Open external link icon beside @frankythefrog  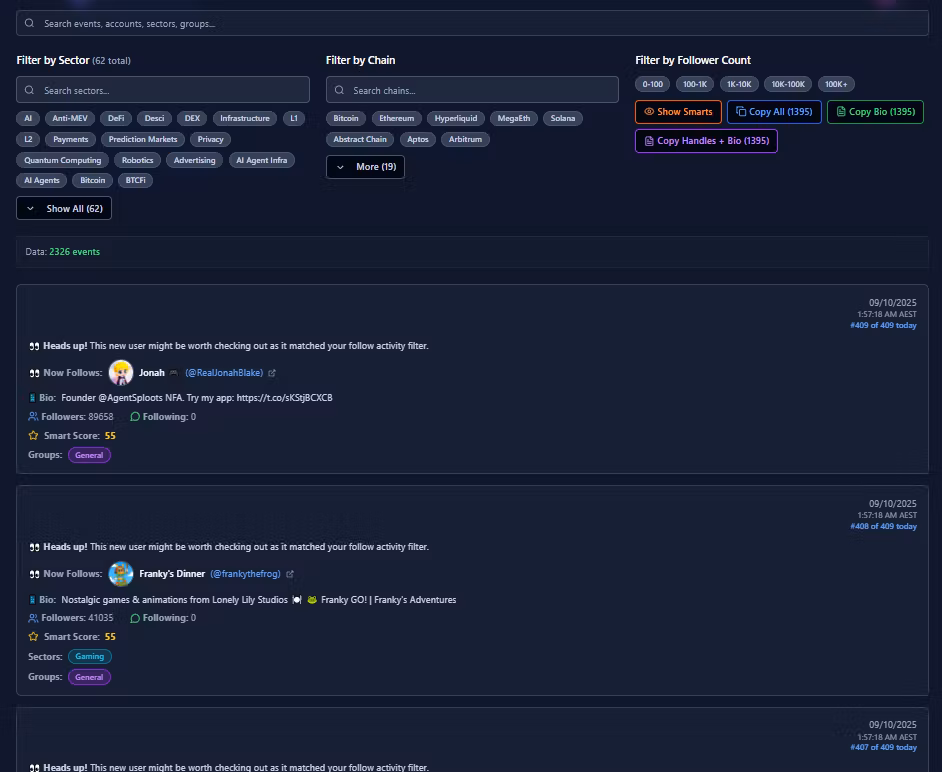(289, 574)
